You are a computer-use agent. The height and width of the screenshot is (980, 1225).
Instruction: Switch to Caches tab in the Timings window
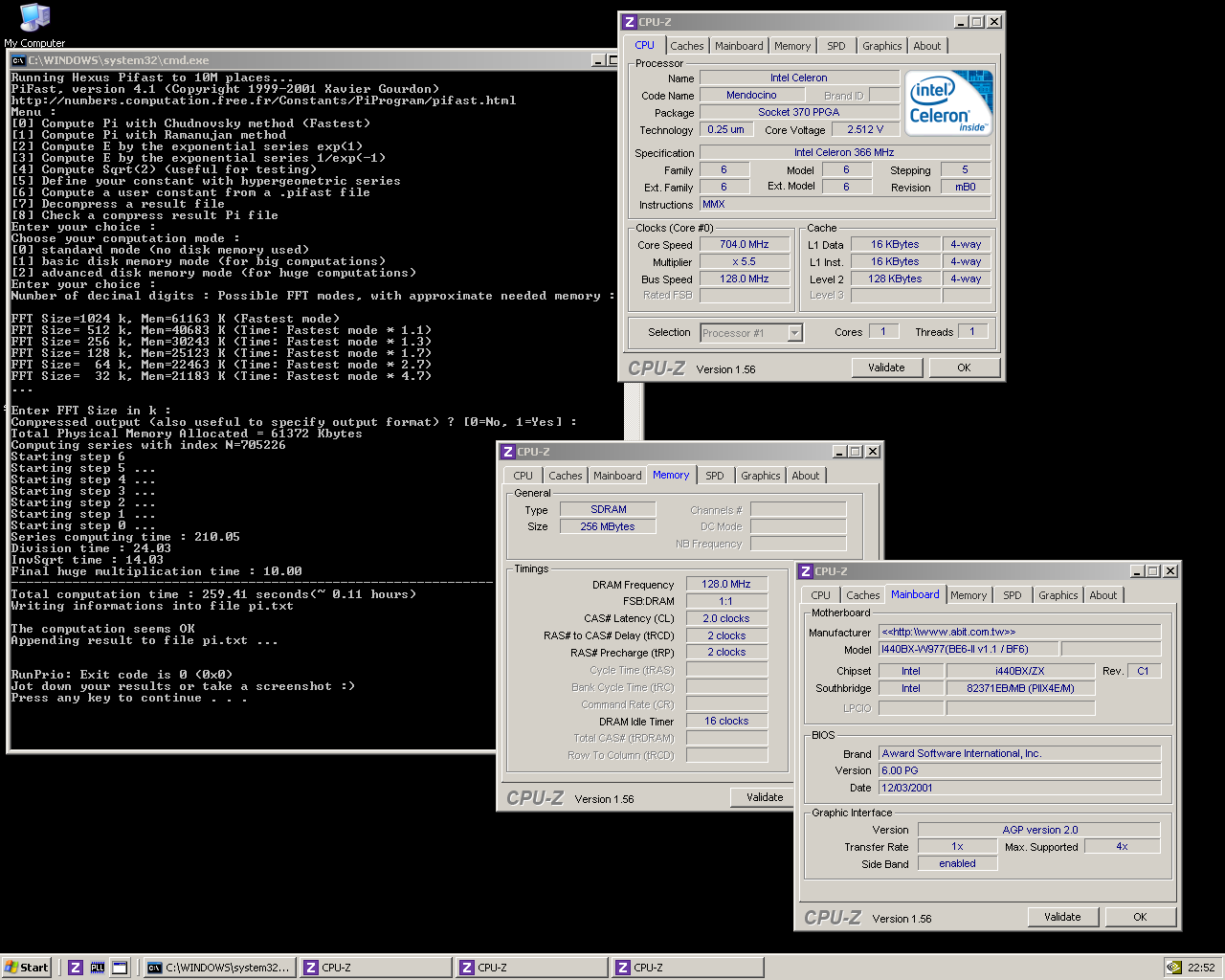(566, 476)
